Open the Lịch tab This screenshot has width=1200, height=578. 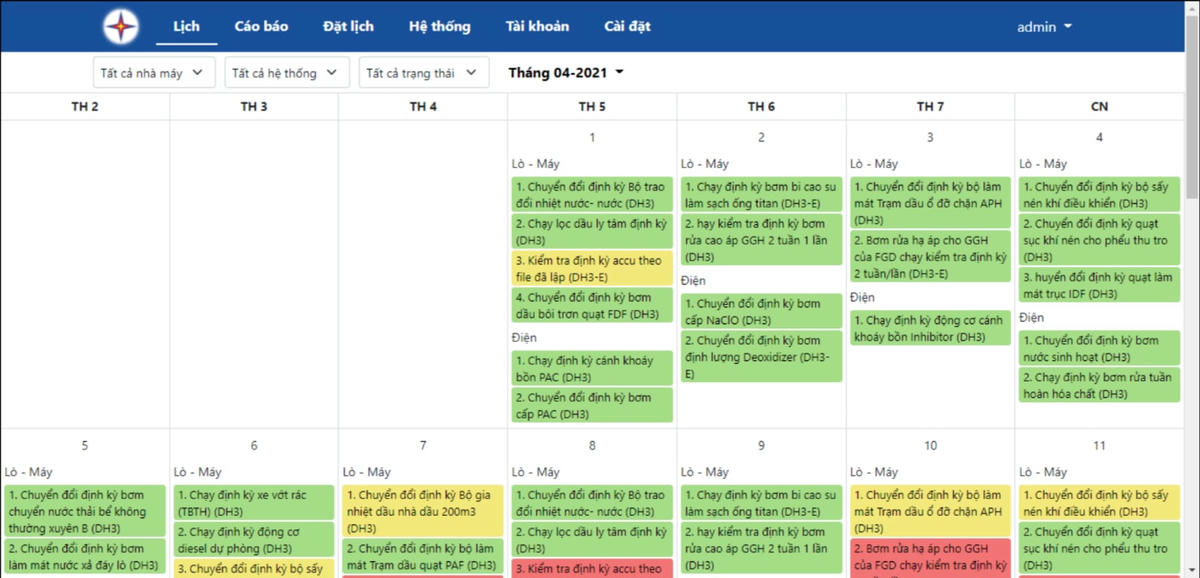tap(186, 26)
